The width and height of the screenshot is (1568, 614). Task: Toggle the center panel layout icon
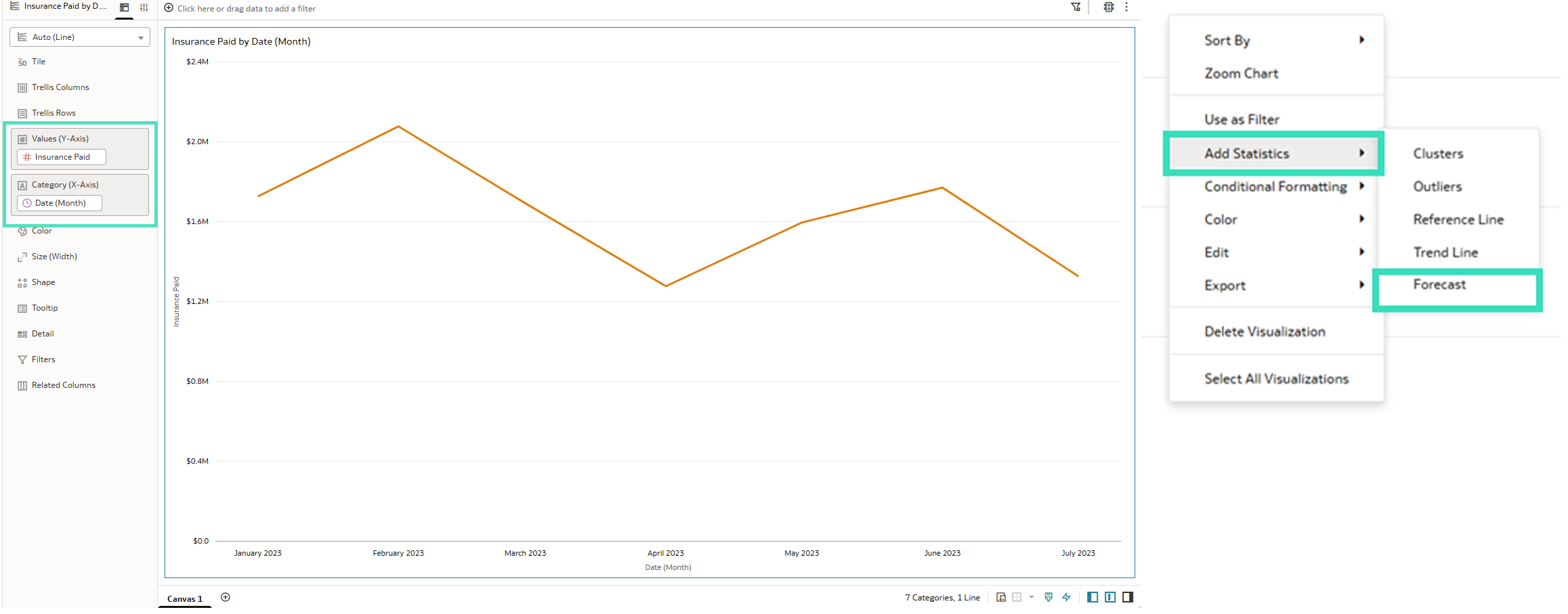coord(1110,598)
